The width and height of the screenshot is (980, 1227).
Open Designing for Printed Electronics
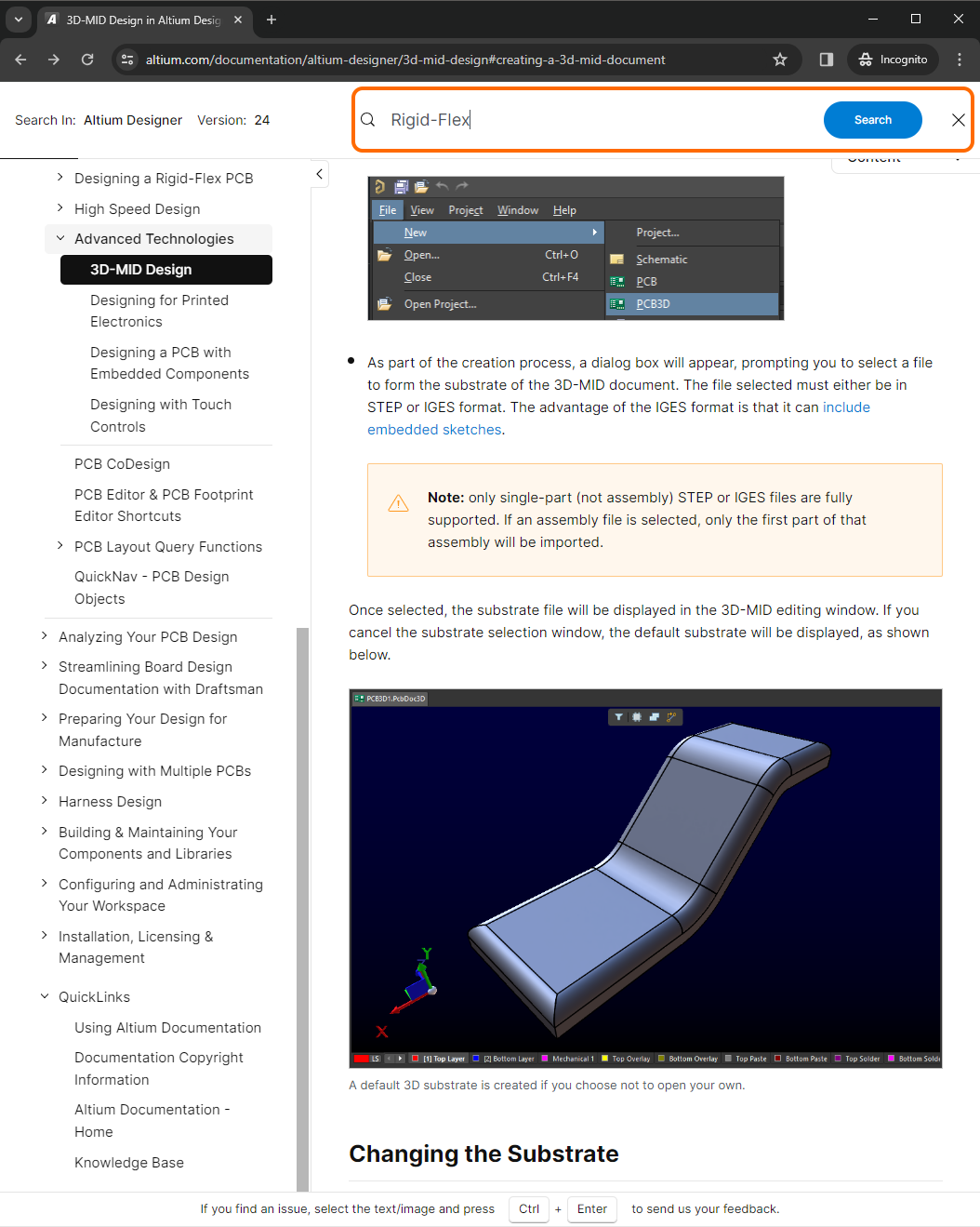pyautogui.click(x=159, y=311)
